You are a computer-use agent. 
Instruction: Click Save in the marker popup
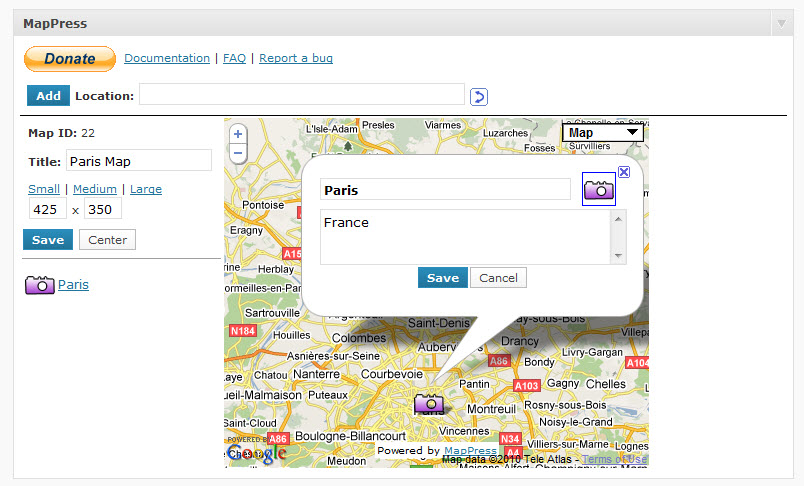[443, 278]
